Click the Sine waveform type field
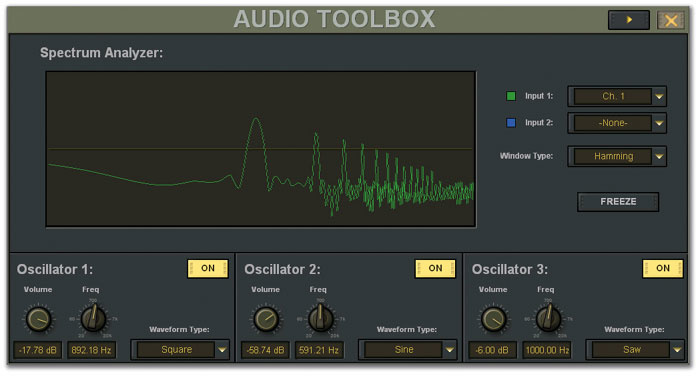700x376 pixels. (x=404, y=350)
